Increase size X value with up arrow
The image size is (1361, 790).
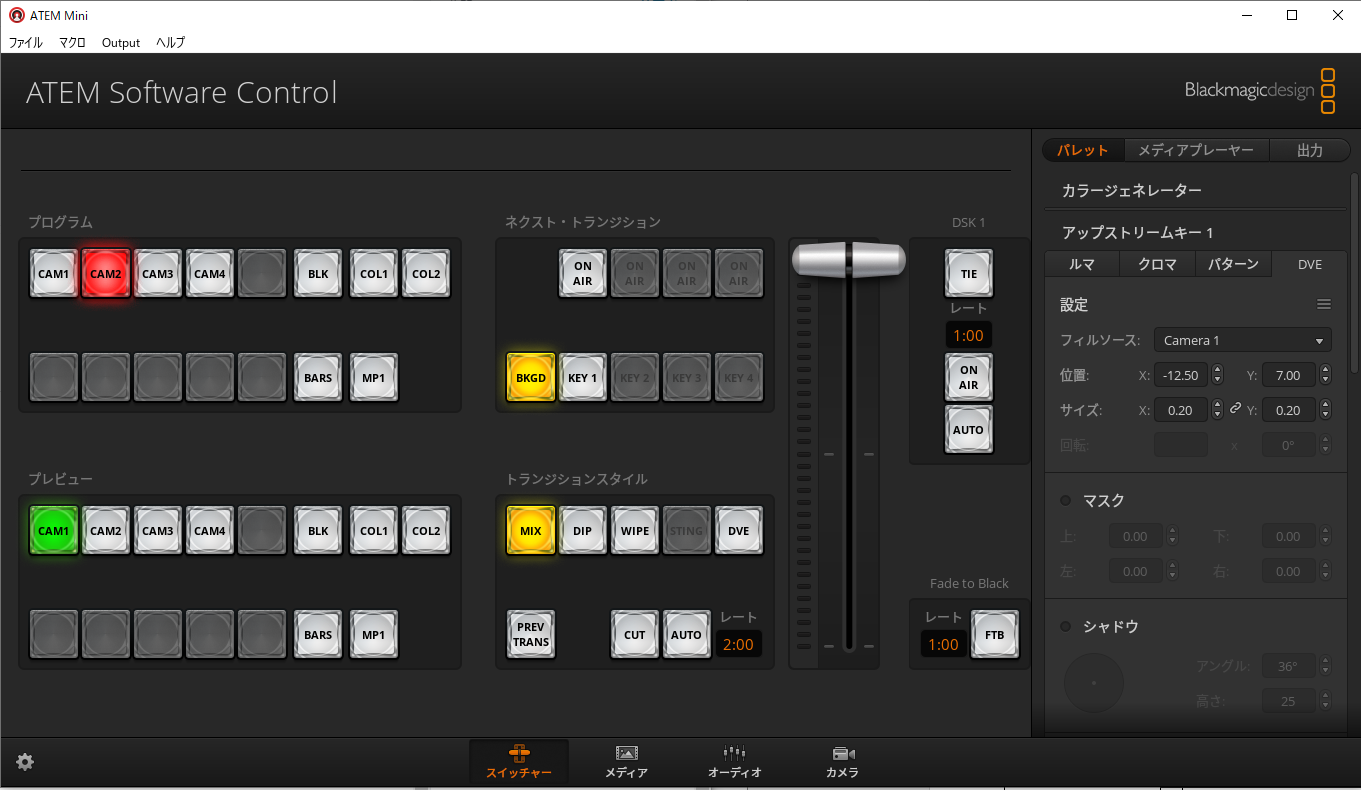pos(1217,404)
